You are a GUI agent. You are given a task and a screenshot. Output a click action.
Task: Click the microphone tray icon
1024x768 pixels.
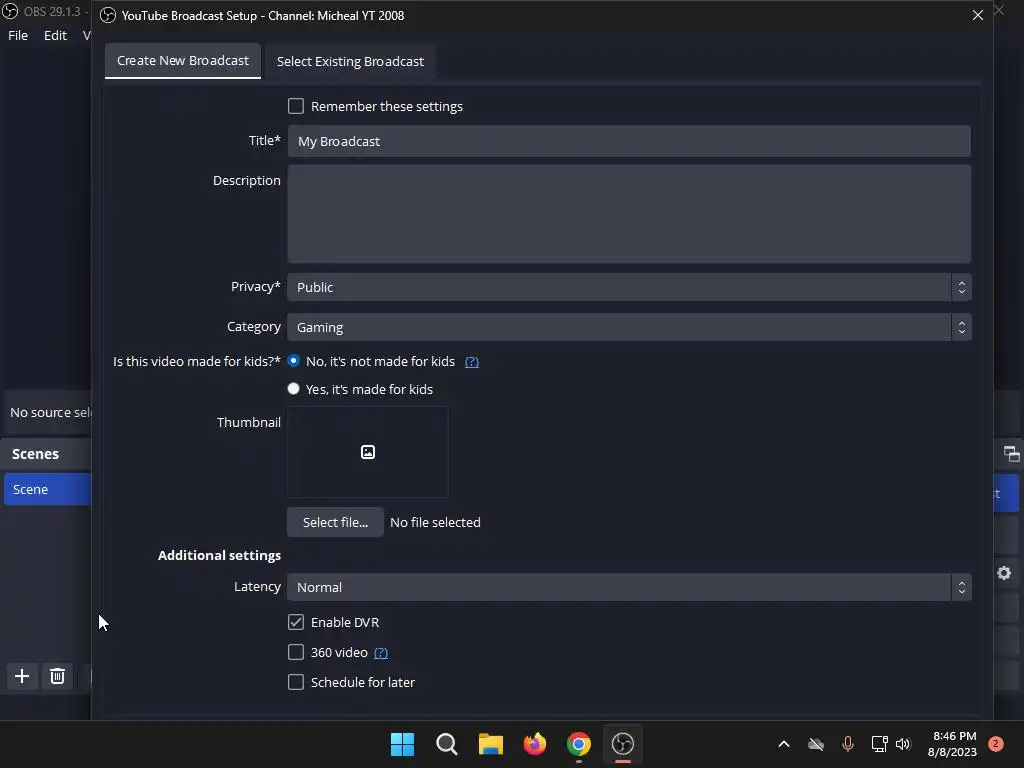point(848,743)
